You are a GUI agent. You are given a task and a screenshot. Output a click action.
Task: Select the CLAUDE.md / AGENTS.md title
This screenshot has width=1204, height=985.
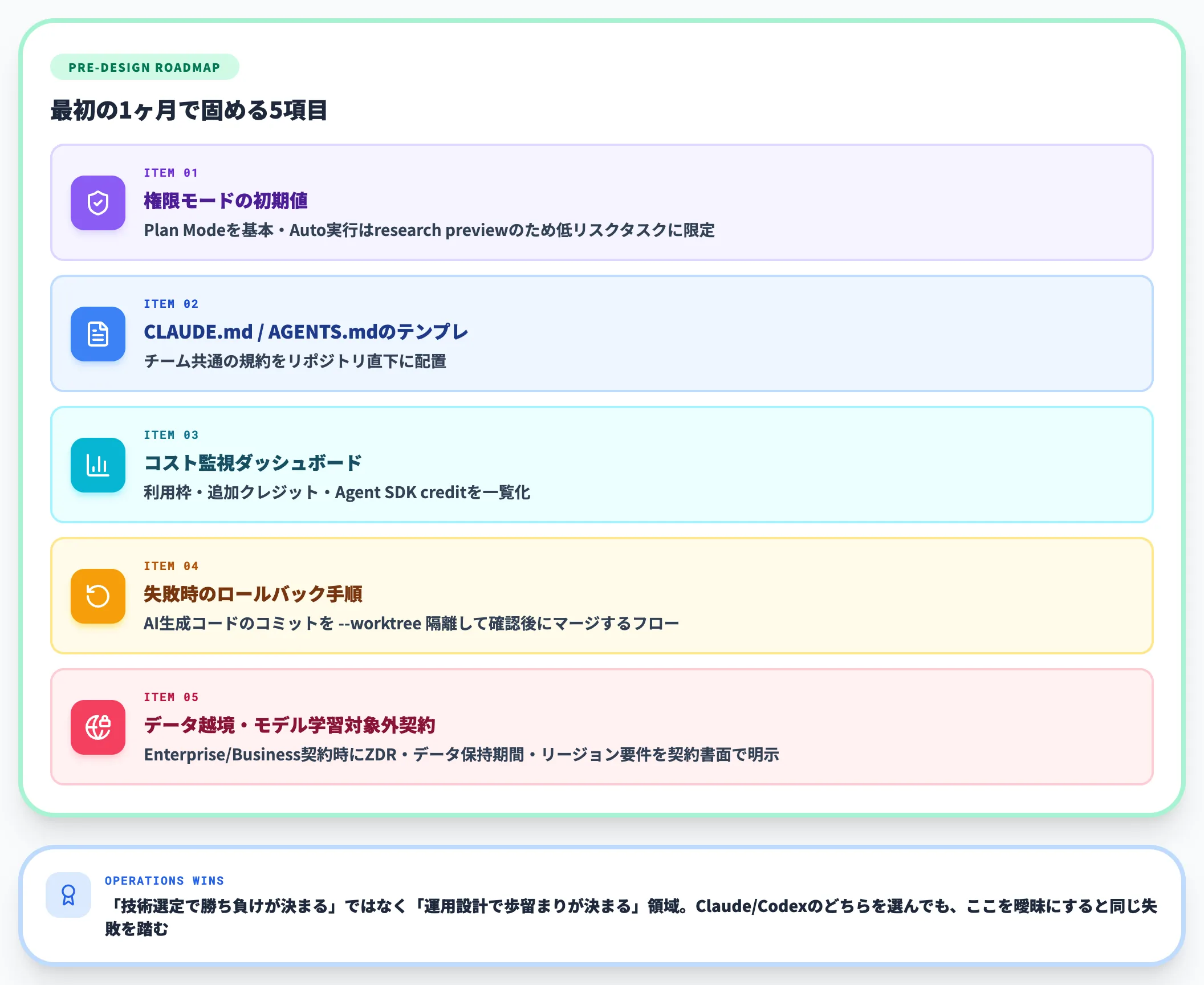306,332
